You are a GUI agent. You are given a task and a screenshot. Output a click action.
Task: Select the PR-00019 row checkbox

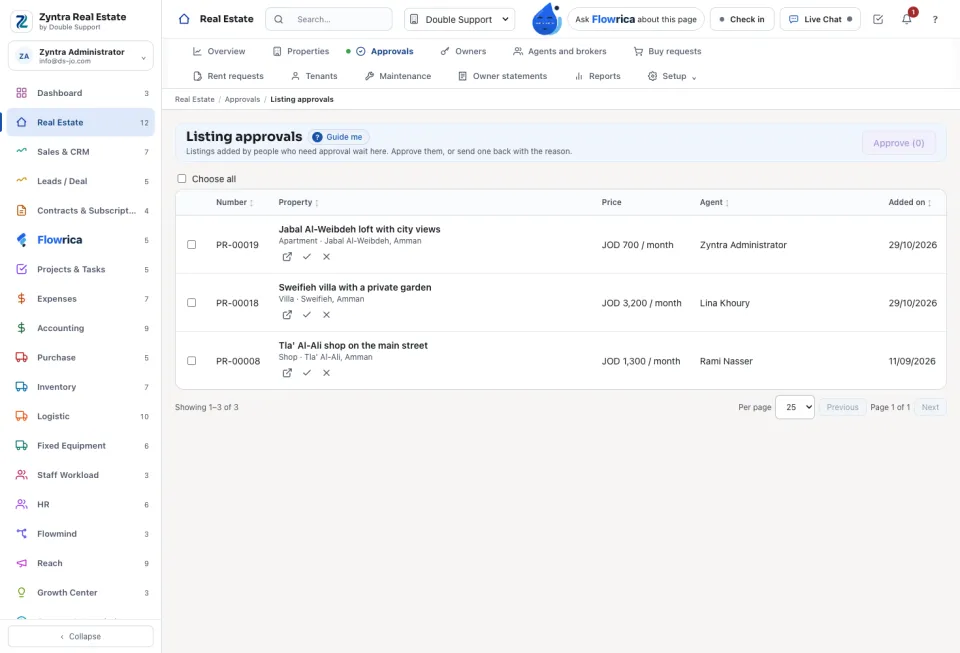click(x=192, y=244)
